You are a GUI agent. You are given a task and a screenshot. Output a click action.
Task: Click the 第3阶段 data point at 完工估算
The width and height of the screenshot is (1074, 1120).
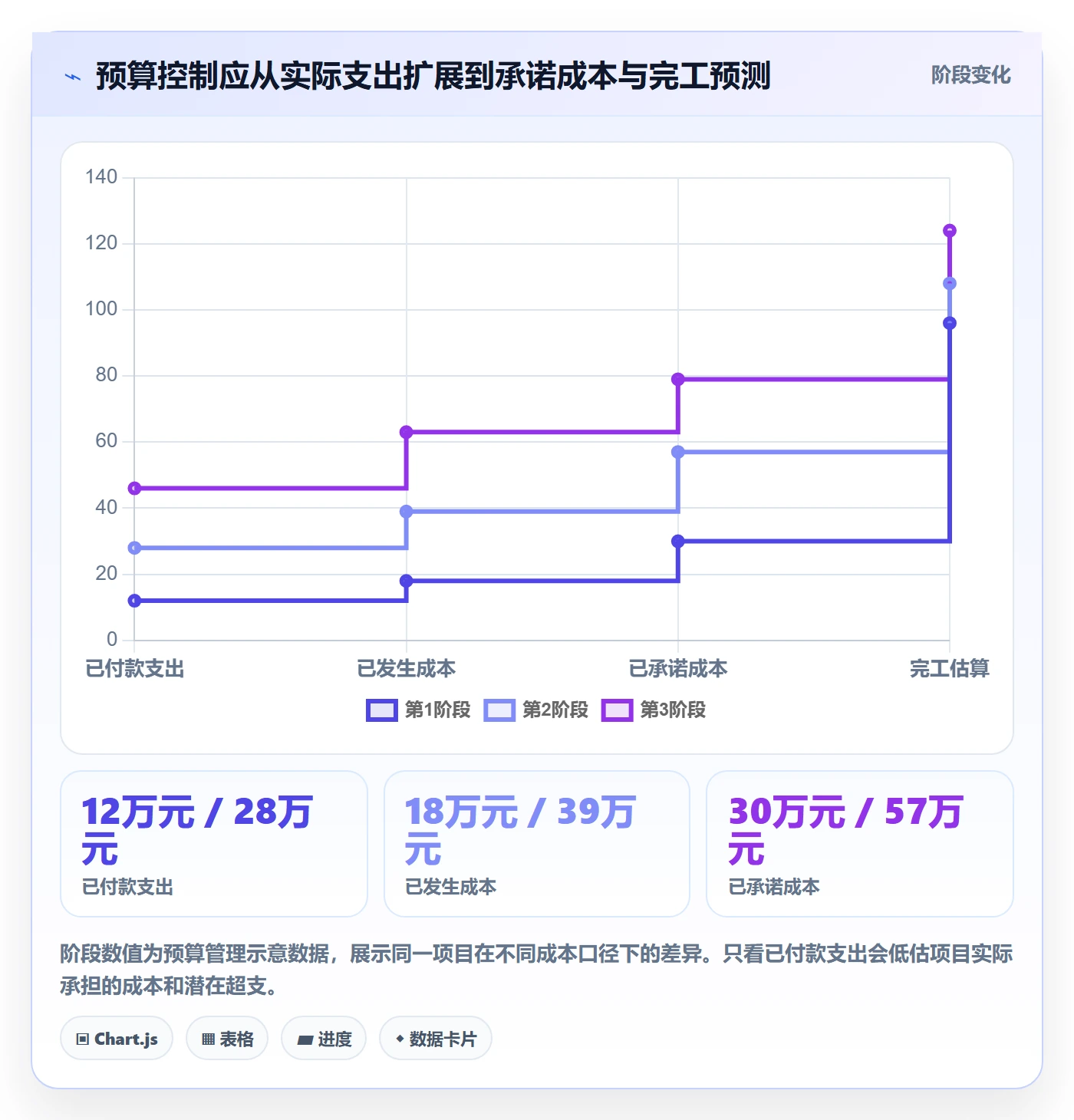(x=950, y=231)
